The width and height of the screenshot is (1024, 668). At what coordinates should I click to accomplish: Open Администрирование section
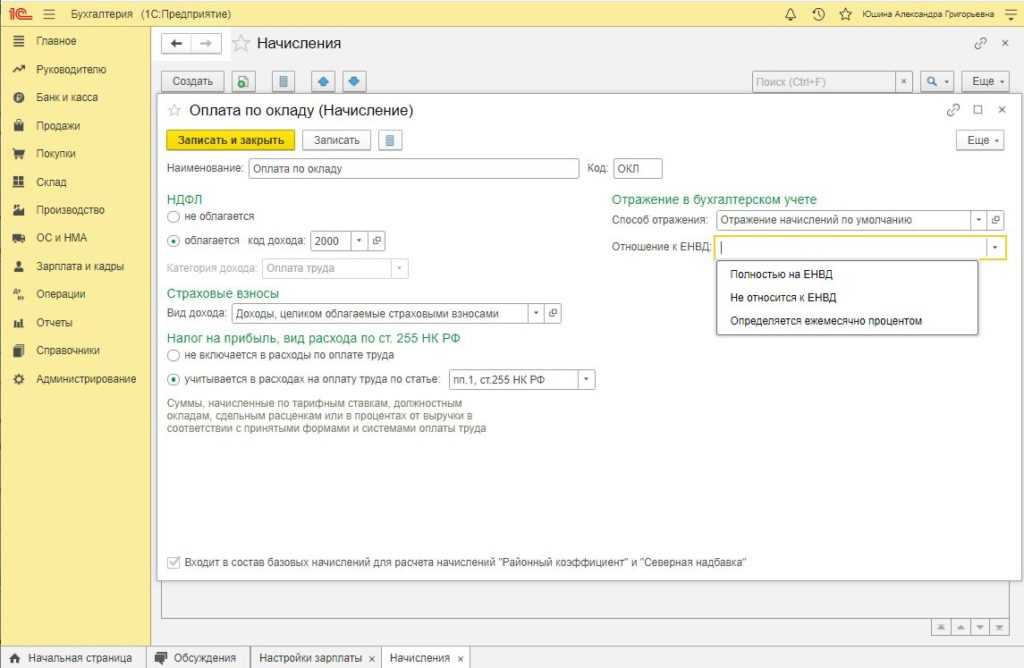(x=86, y=379)
